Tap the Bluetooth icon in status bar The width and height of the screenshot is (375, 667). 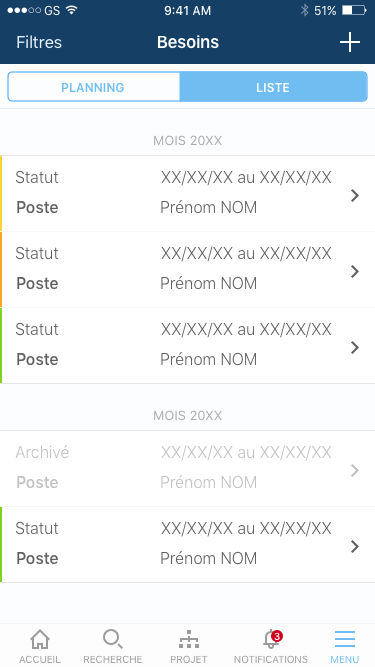coord(304,10)
